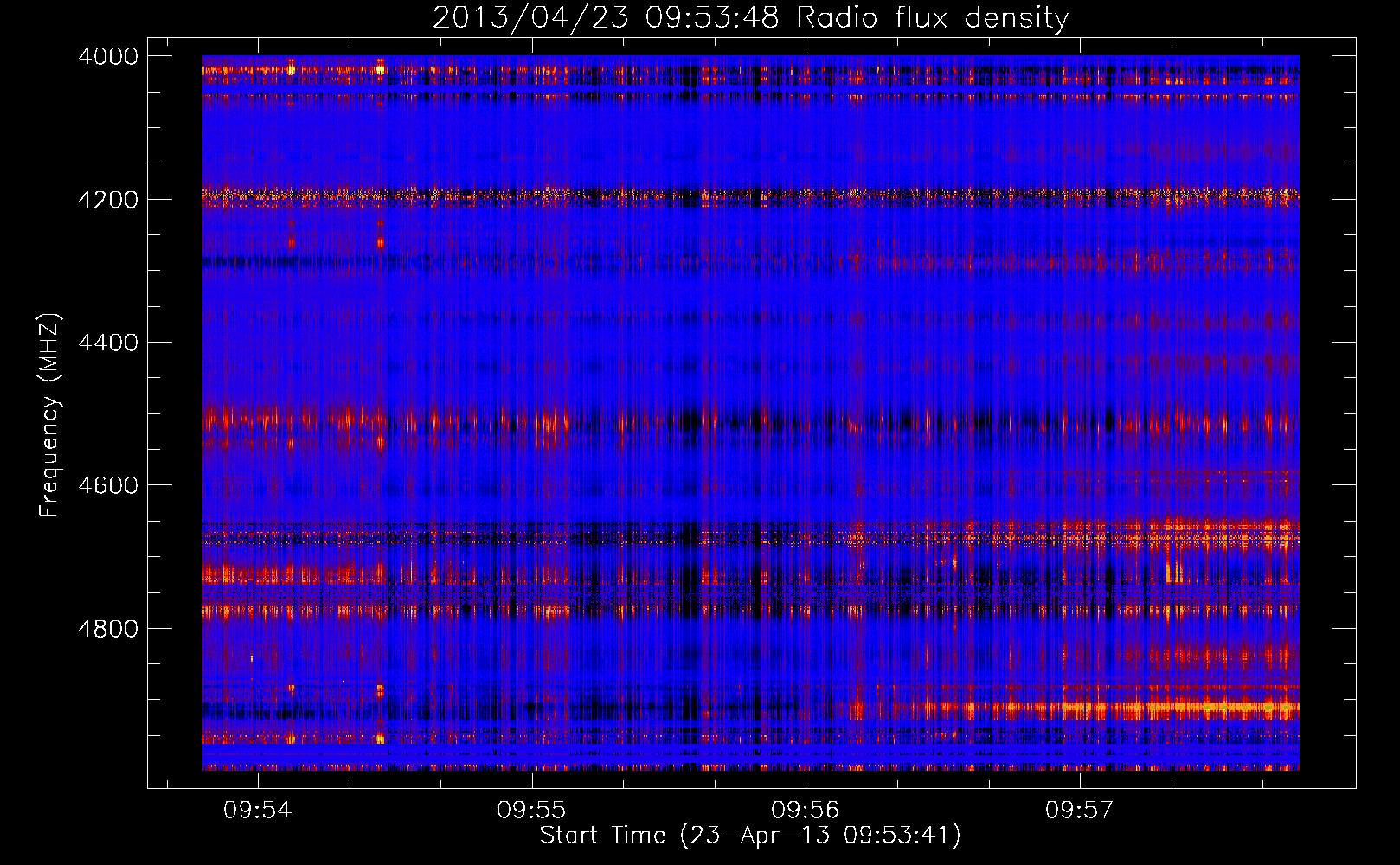Screen dimensions: 1400x865
Task: Click the 4200 frequency axis label
Action: pyautogui.click(x=108, y=200)
